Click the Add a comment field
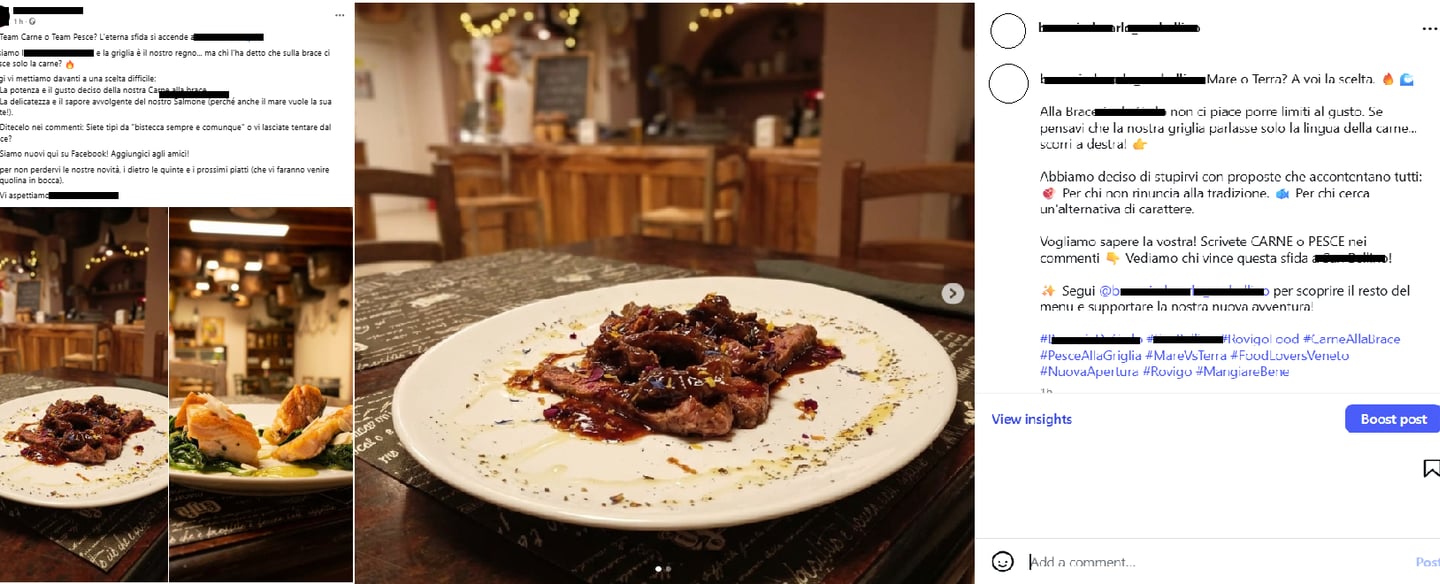Image resolution: width=1440 pixels, height=584 pixels. tap(1215, 562)
